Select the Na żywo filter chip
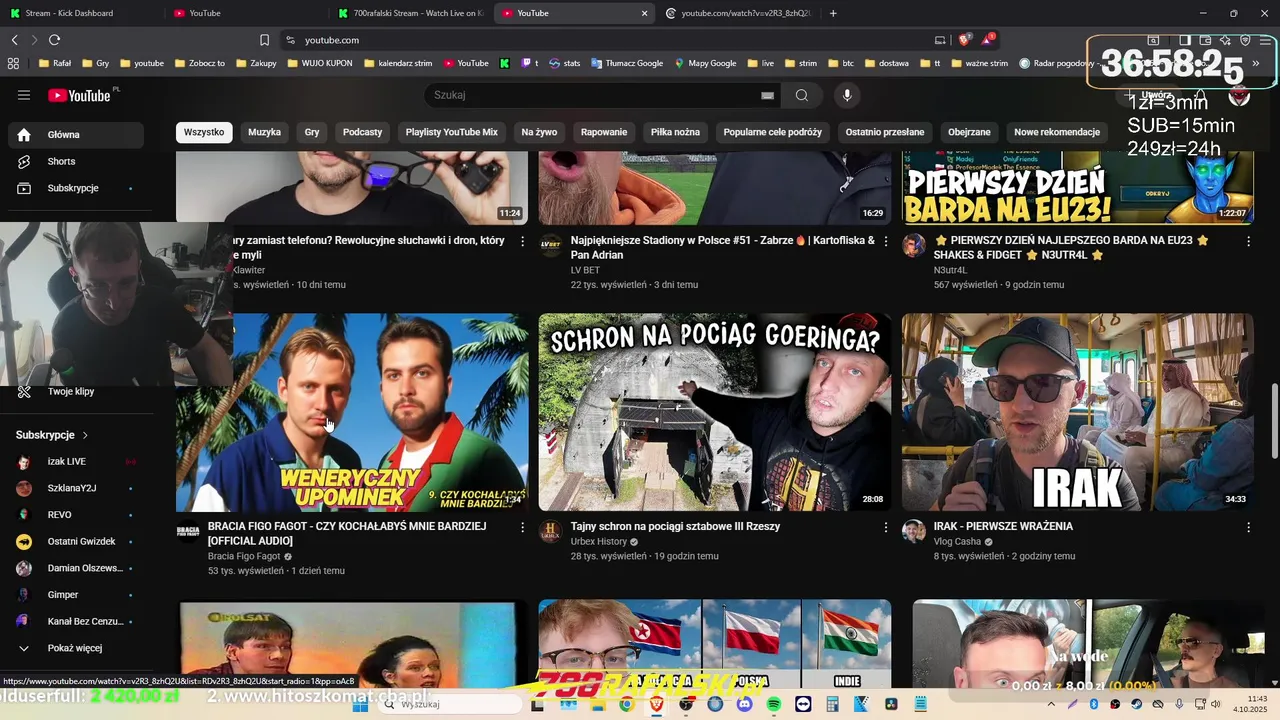 (539, 132)
